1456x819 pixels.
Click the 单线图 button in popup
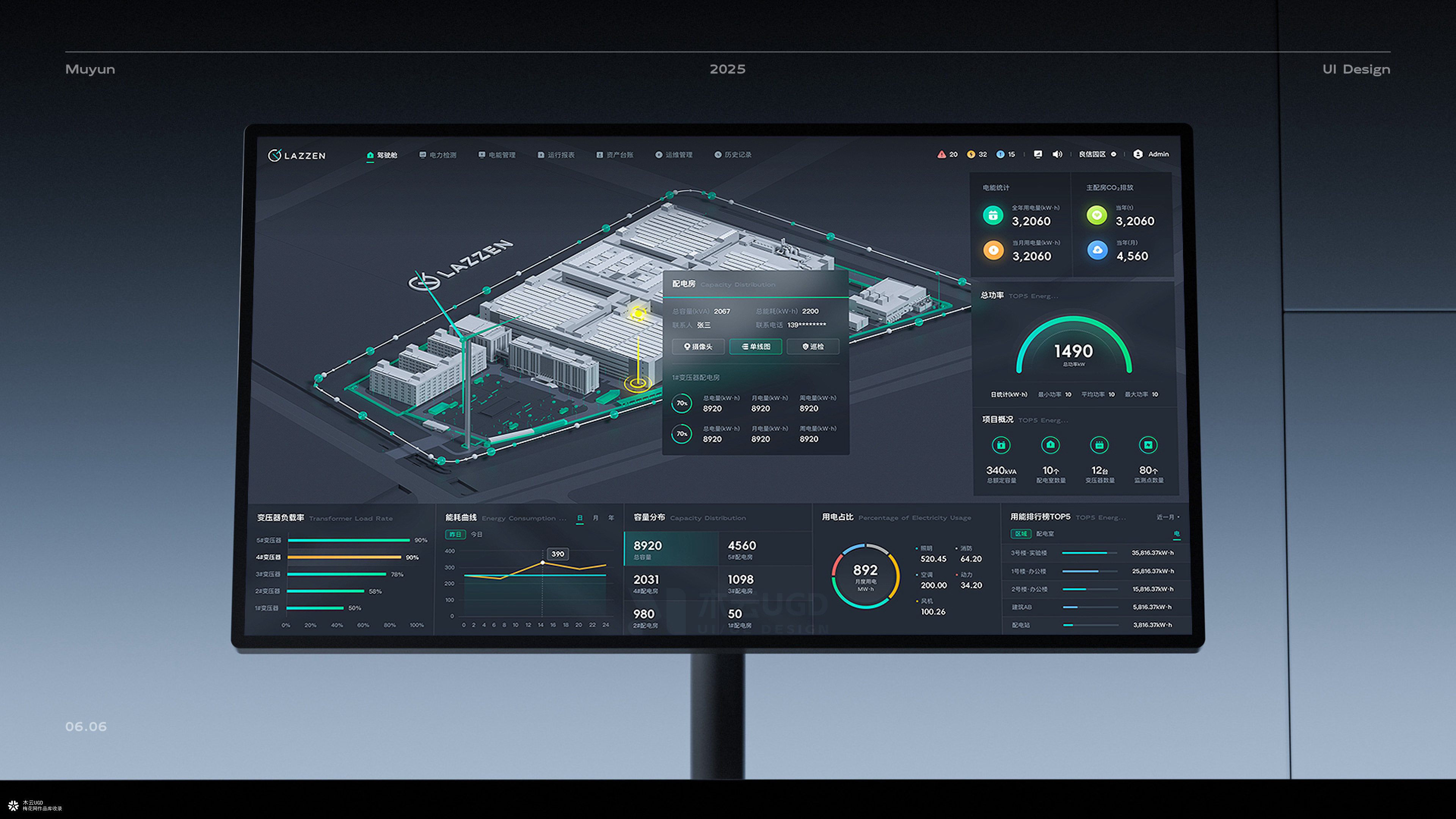click(x=756, y=347)
